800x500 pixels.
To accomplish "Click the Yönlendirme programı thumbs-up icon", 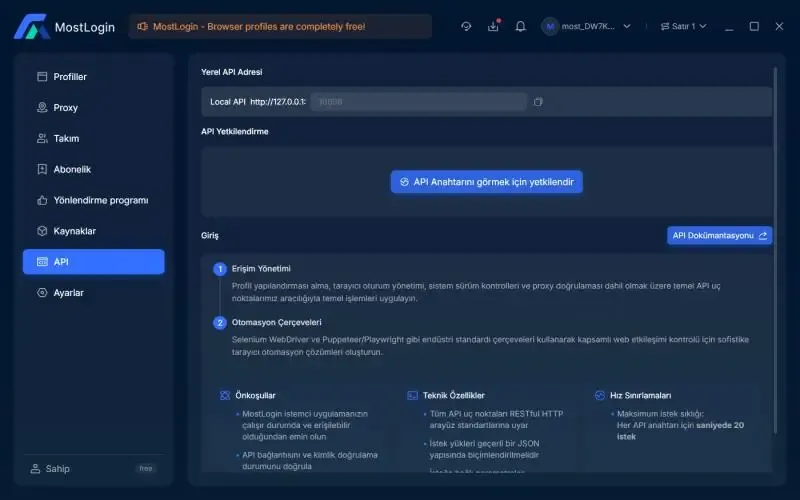I will (42, 200).
